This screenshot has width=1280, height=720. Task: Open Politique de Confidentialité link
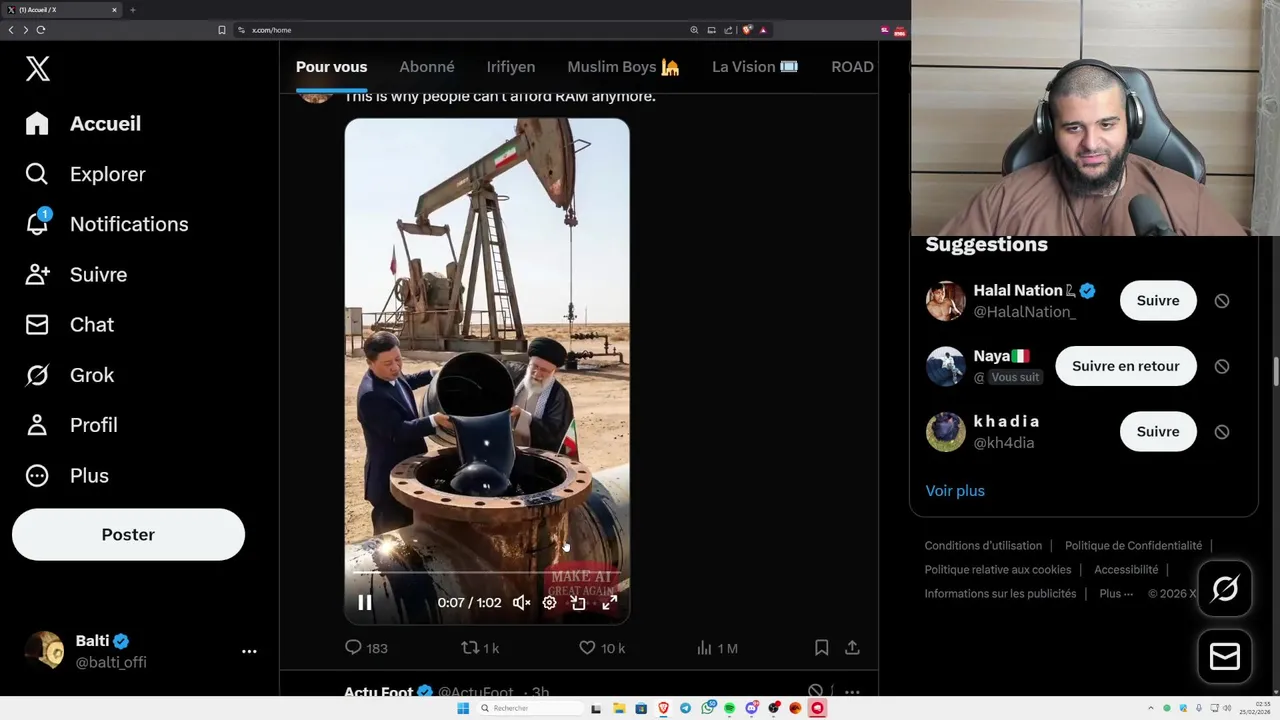tap(1133, 546)
